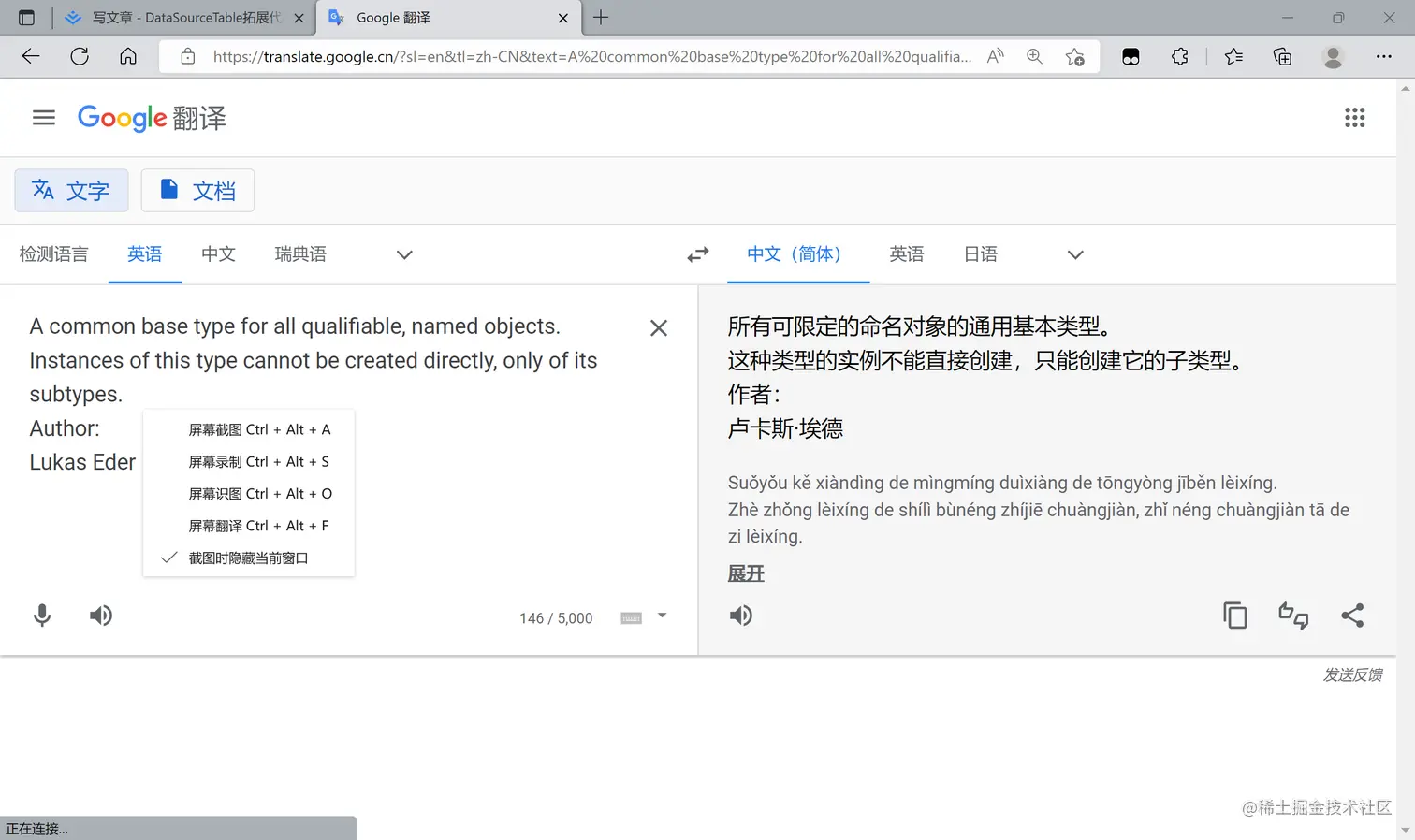
Task: Toggle 截图时隐藏当前窗口 option
Action: 249,558
